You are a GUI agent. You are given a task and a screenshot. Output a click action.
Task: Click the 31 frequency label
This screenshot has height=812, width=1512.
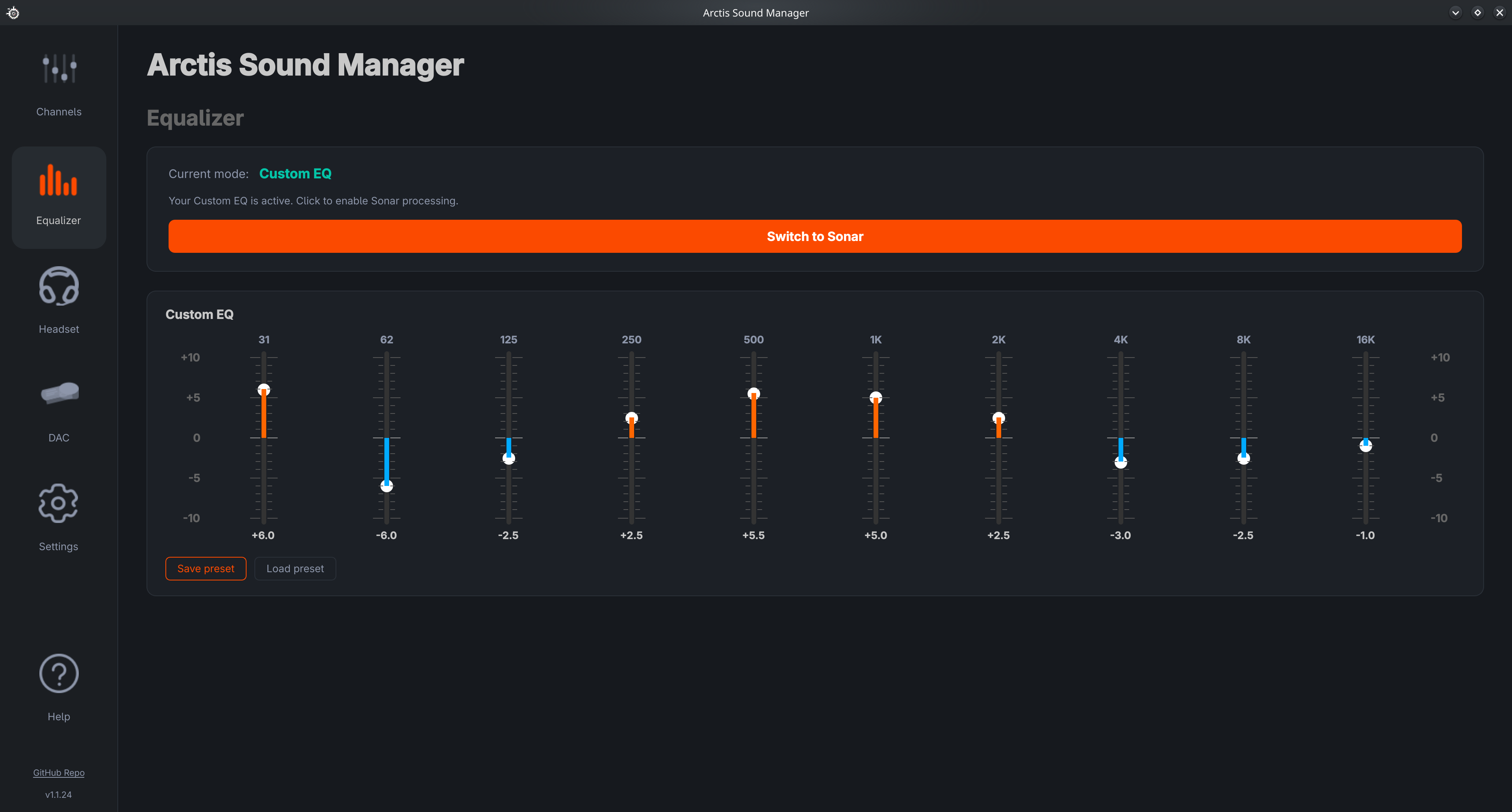coord(264,340)
